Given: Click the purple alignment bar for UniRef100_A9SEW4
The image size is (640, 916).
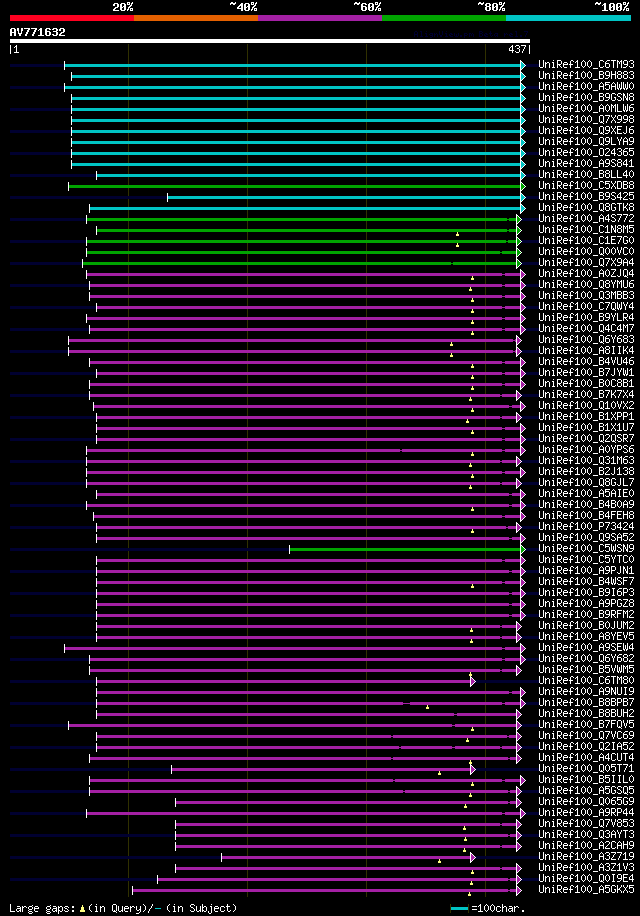Looking at the screenshot, I should 293,648.
